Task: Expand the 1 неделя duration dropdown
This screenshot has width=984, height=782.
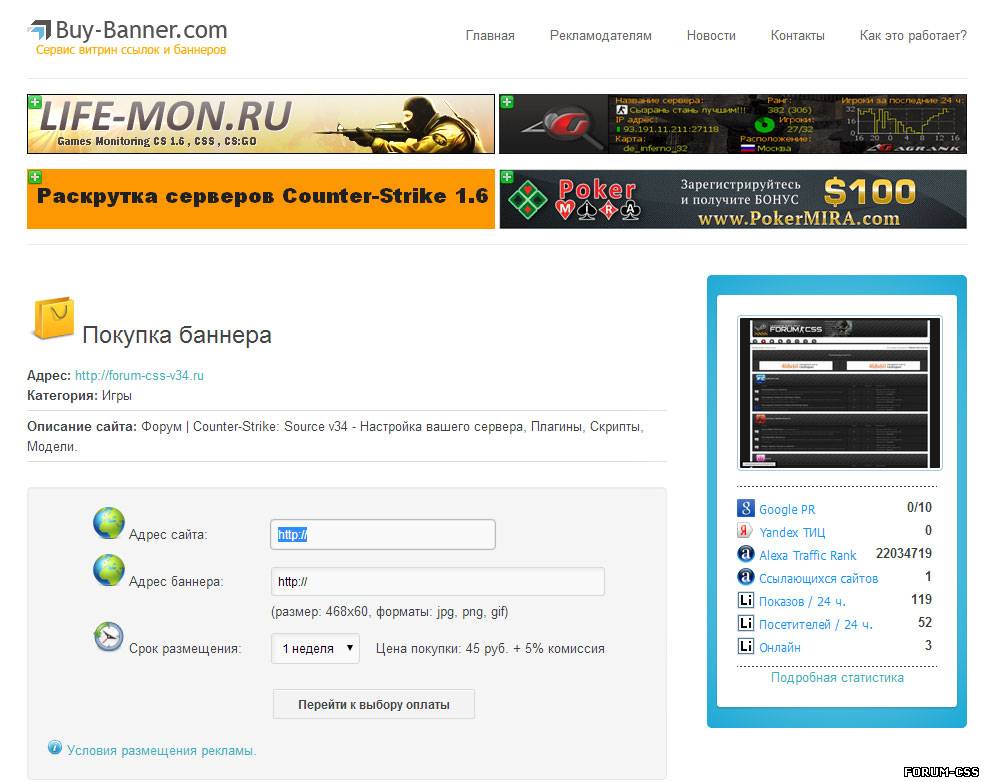Action: pos(315,648)
